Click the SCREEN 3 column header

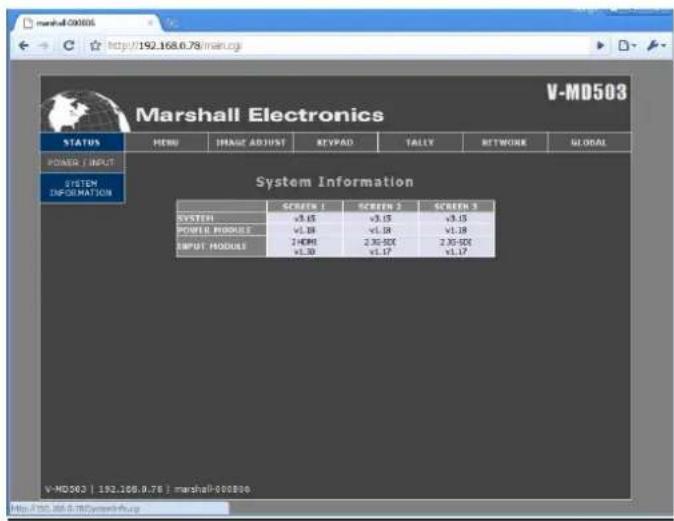tap(456, 206)
